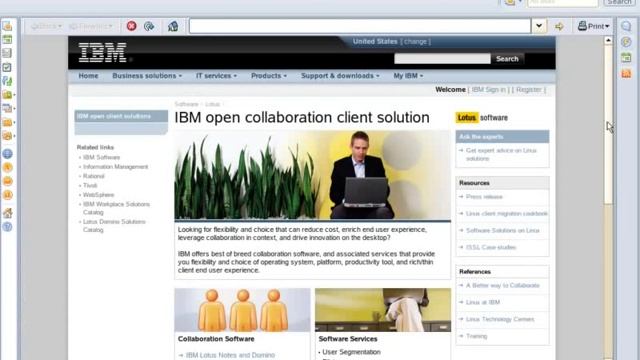
Task: Click the blue-green people icon below To Do
Action: 7,81
